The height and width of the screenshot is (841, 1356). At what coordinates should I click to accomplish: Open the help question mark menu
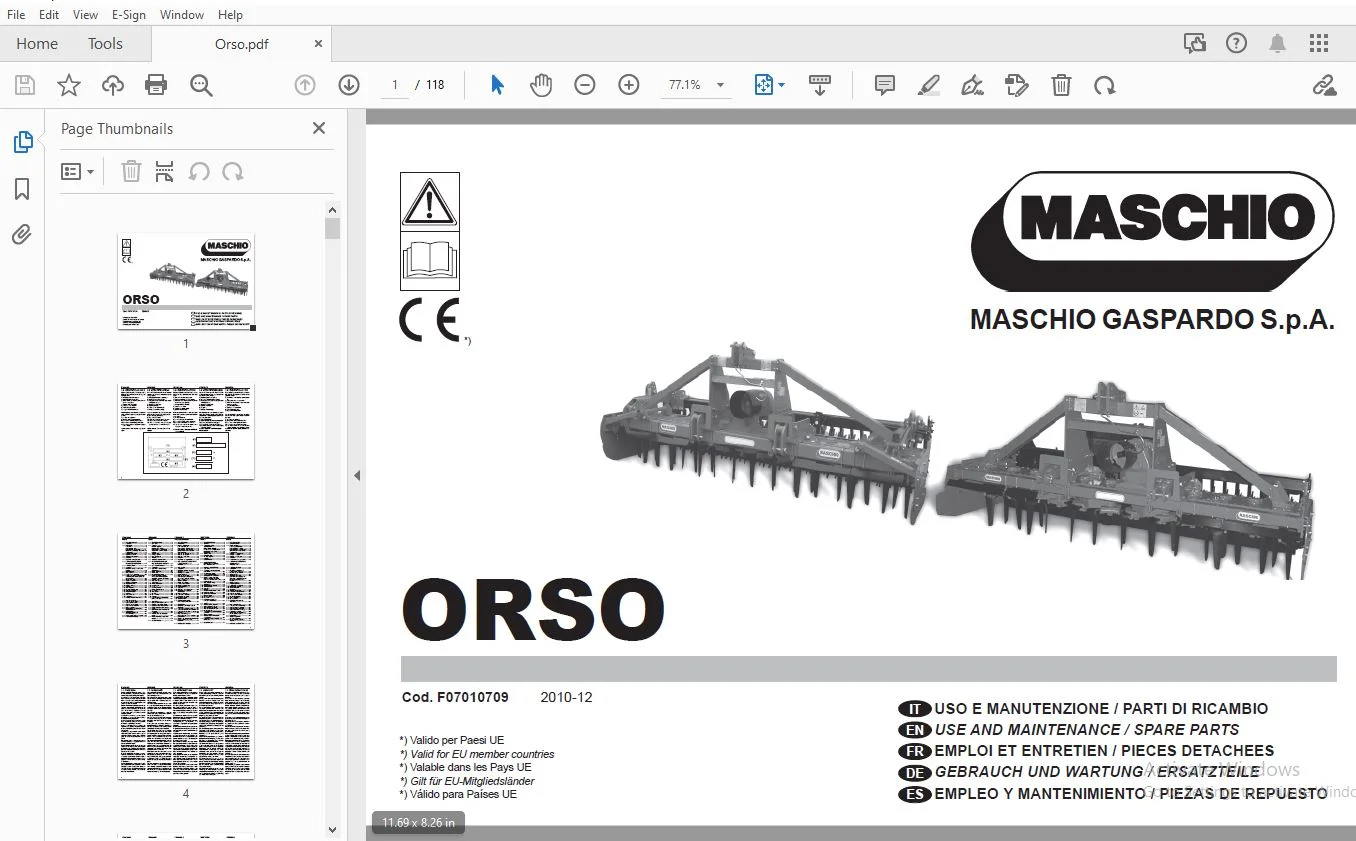coord(1237,43)
